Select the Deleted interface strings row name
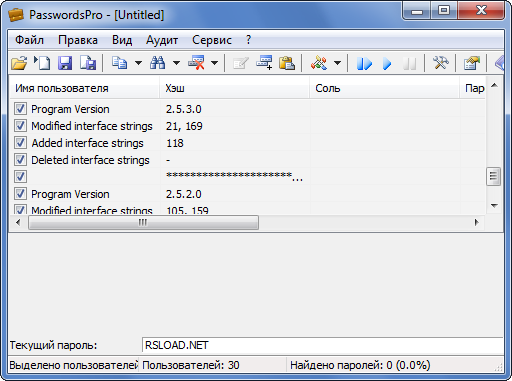 point(90,160)
